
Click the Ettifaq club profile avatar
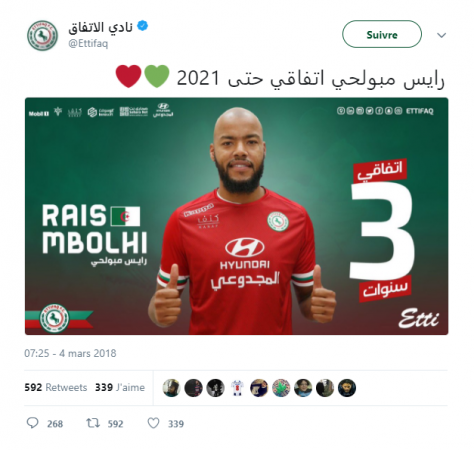coord(42,35)
